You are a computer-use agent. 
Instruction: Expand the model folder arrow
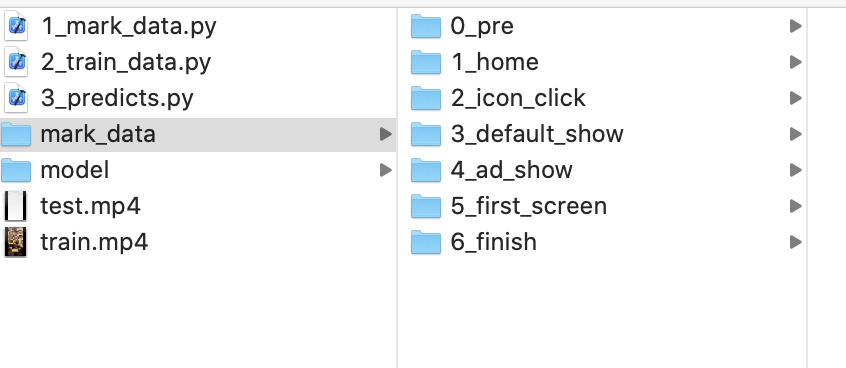tap(385, 170)
